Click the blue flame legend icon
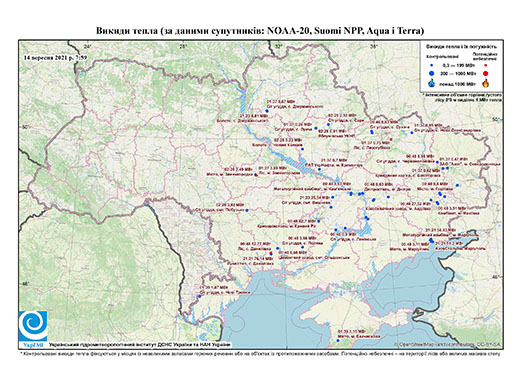Screen dimensions: 520x368 432,83
